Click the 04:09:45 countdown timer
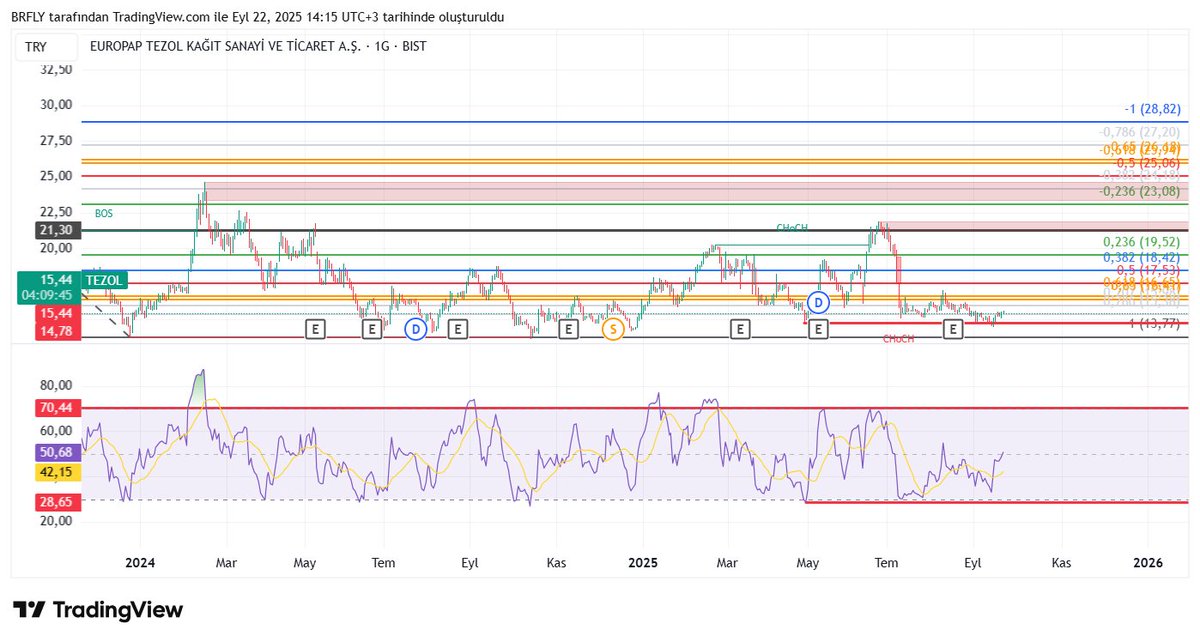Image resolution: width=1200 pixels, height=642 pixels. pyautogui.click(x=48, y=293)
